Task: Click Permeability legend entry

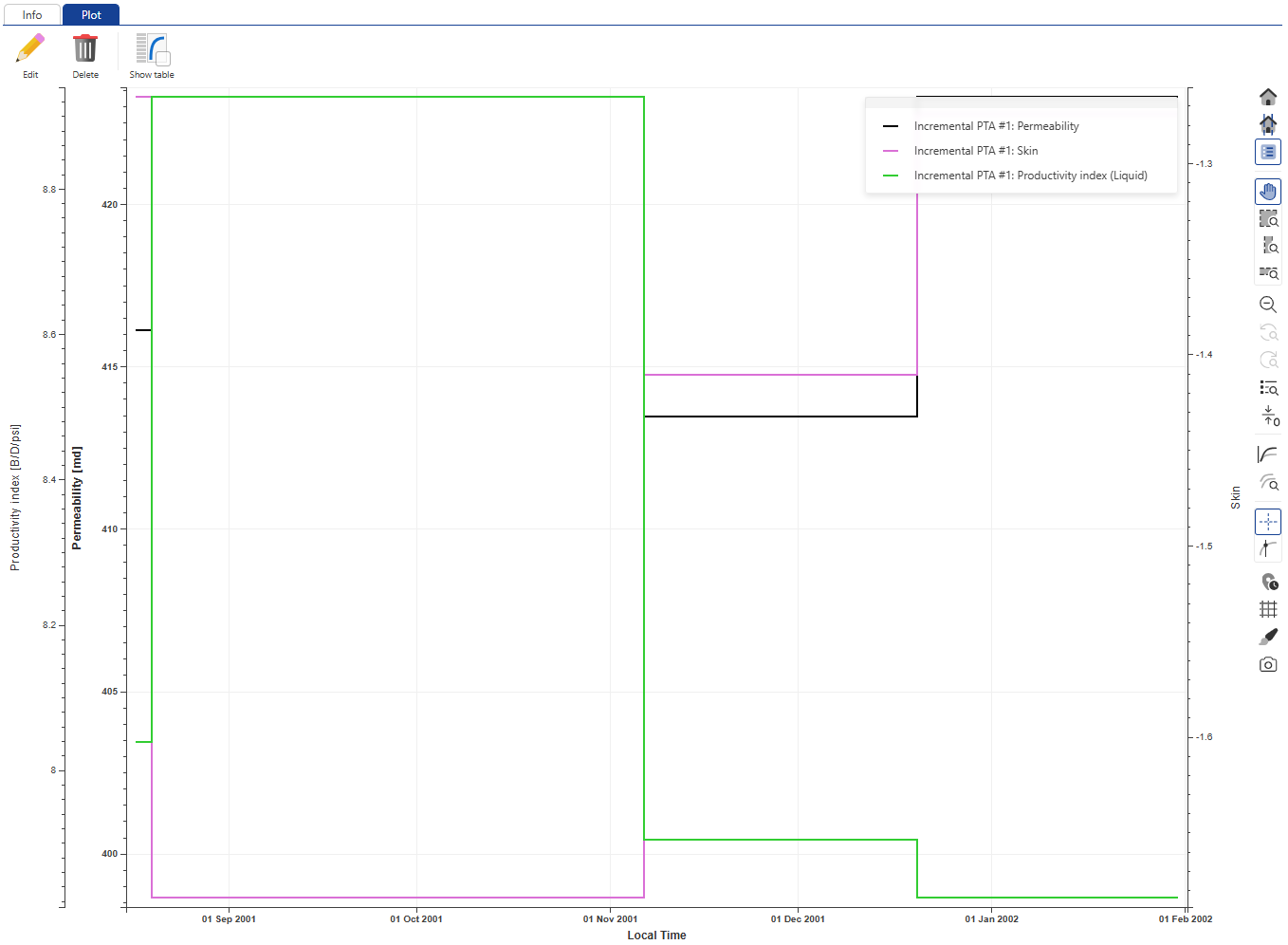Action: point(996,126)
